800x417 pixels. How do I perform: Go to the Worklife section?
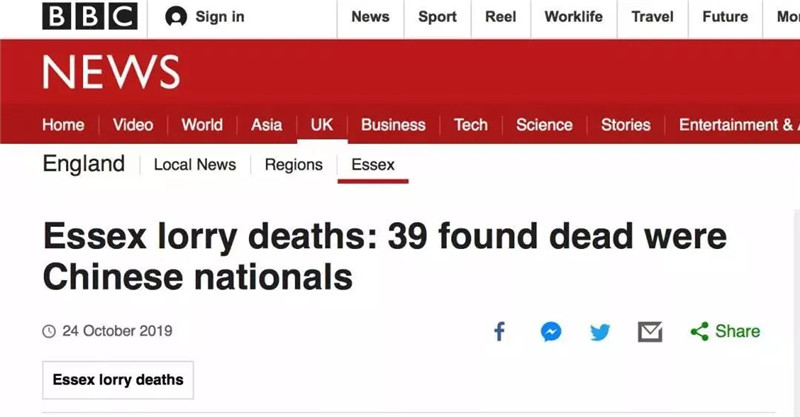tap(573, 17)
